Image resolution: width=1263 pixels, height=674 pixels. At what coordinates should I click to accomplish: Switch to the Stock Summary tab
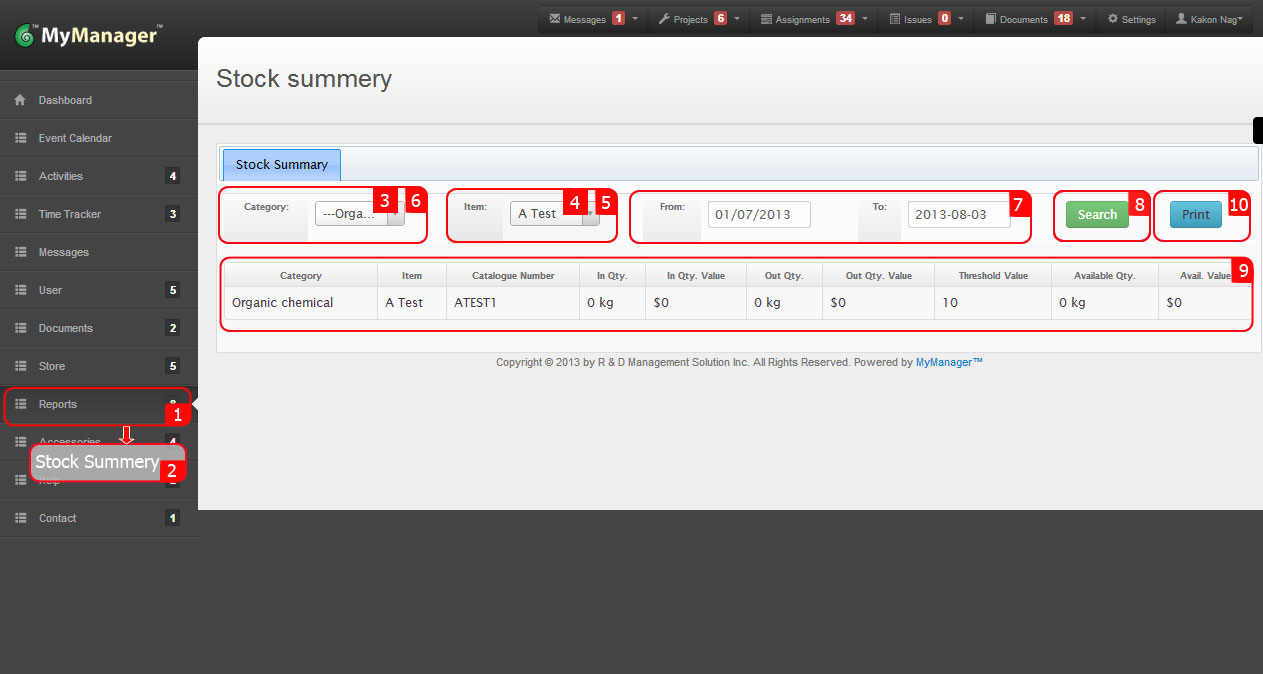[281, 164]
